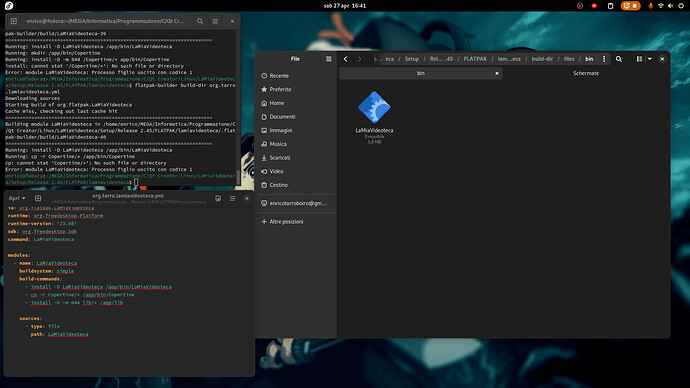The height and width of the screenshot is (388, 690).
Task: Close the 'bin' tab in Files
Action: (x=497, y=73)
